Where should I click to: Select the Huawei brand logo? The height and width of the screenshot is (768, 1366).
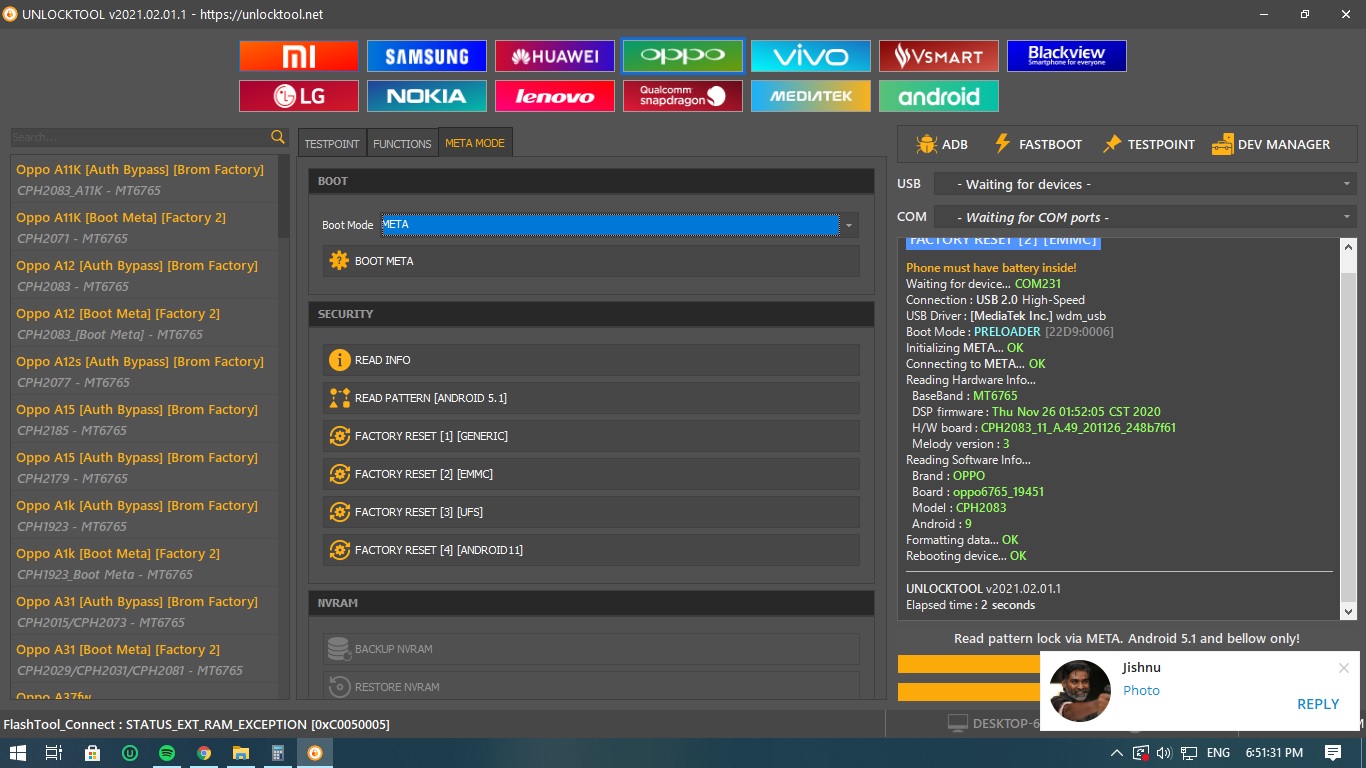pos(555,56)
